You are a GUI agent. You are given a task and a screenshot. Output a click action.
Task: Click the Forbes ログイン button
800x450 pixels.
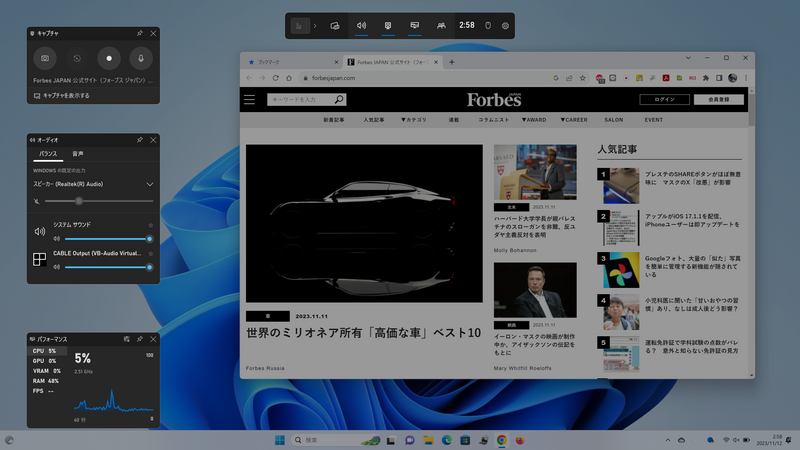coord(665,100)
